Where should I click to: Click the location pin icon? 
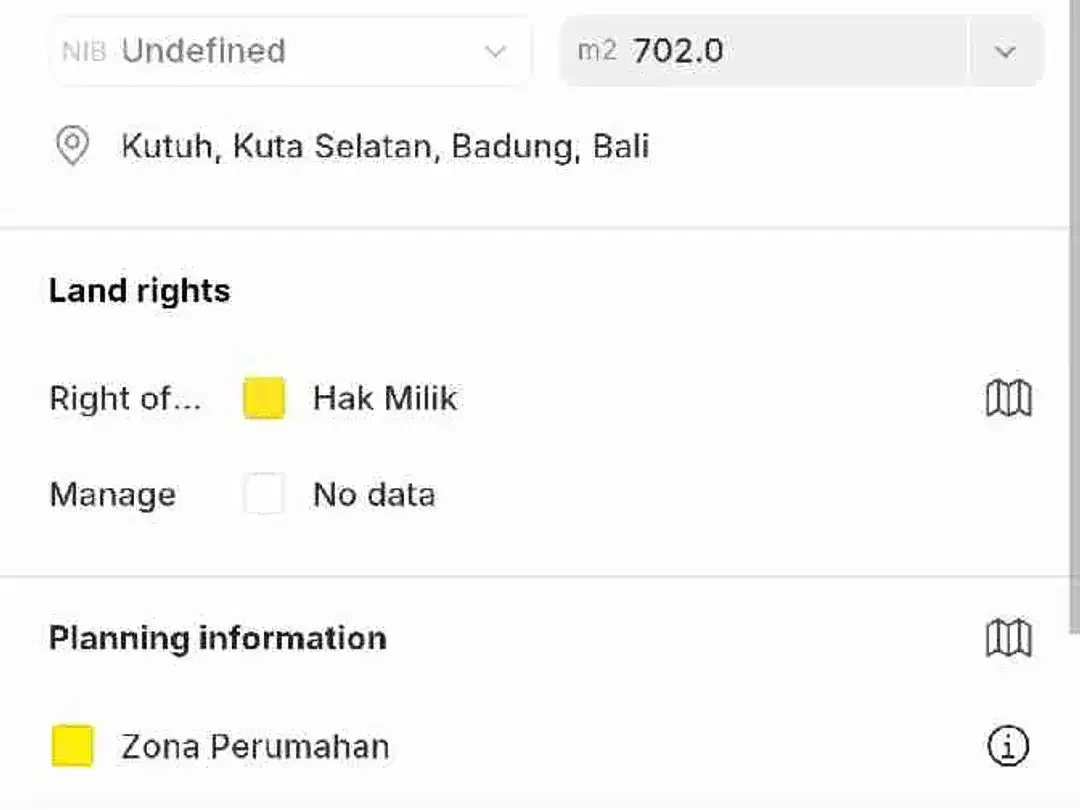(72, 145)
